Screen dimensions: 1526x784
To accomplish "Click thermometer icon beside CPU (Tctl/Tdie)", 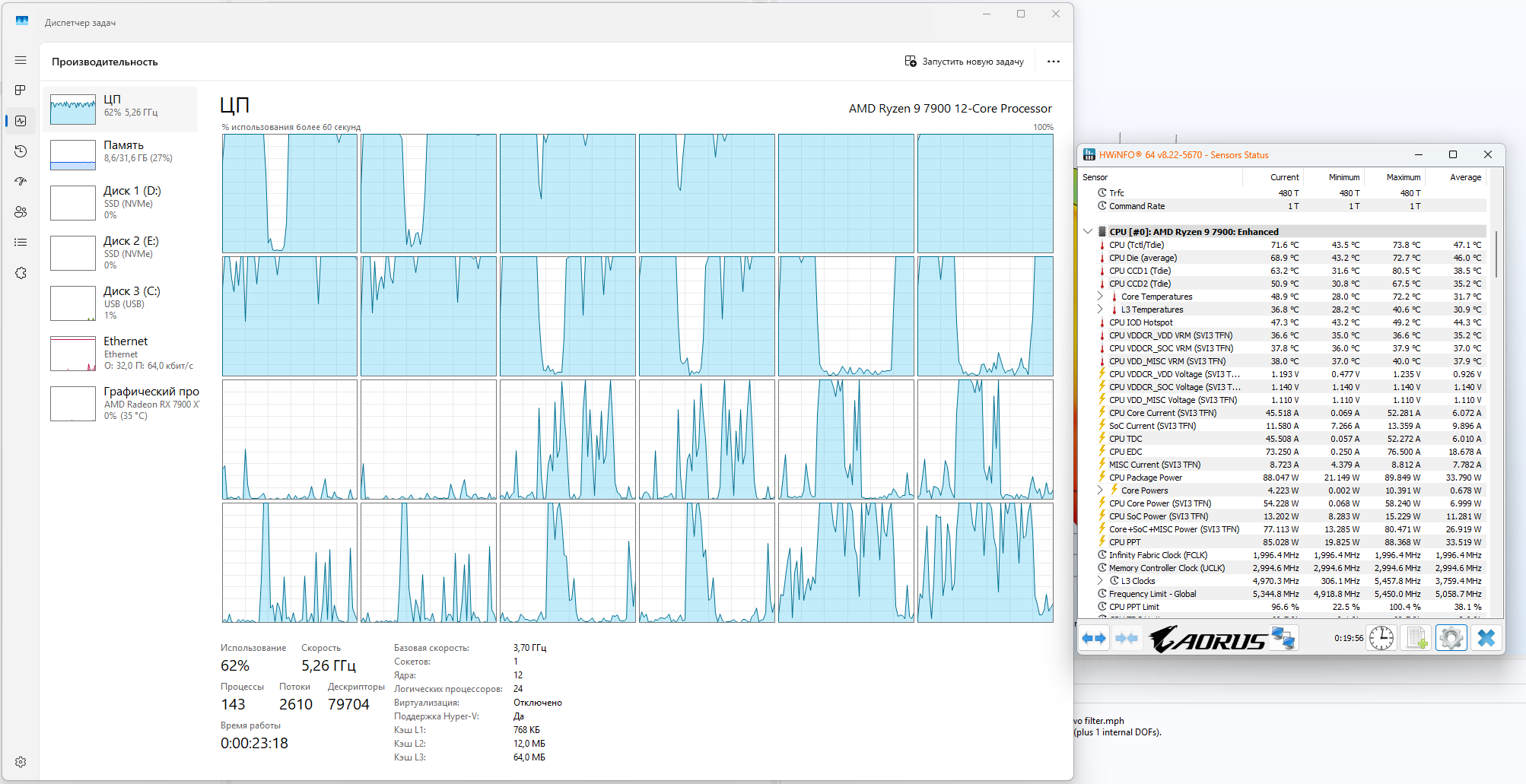I will pyautogui.click(x=1102, y=245).
